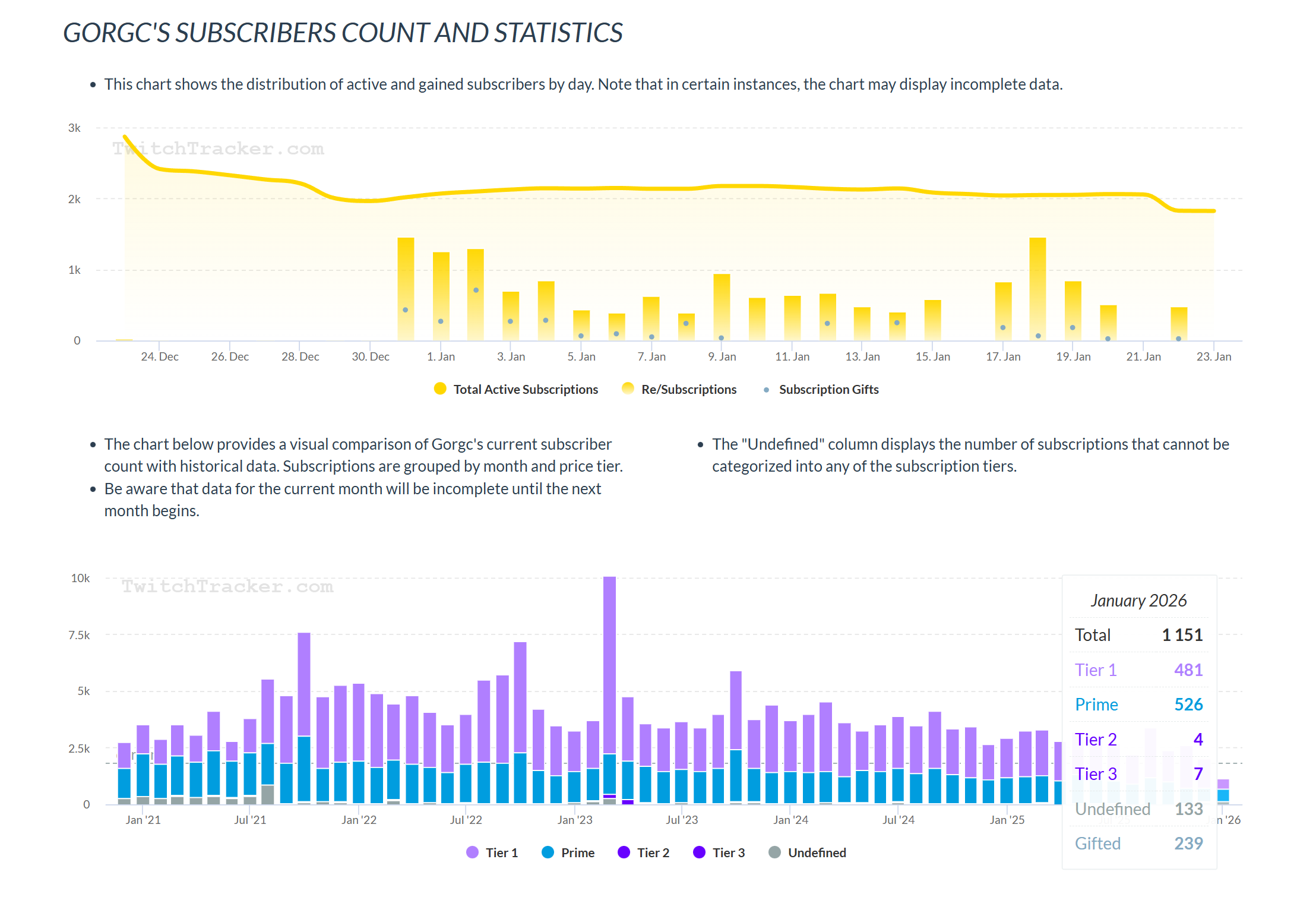
Task: Click the small January 2026 bar
Action: [1223, 793]
